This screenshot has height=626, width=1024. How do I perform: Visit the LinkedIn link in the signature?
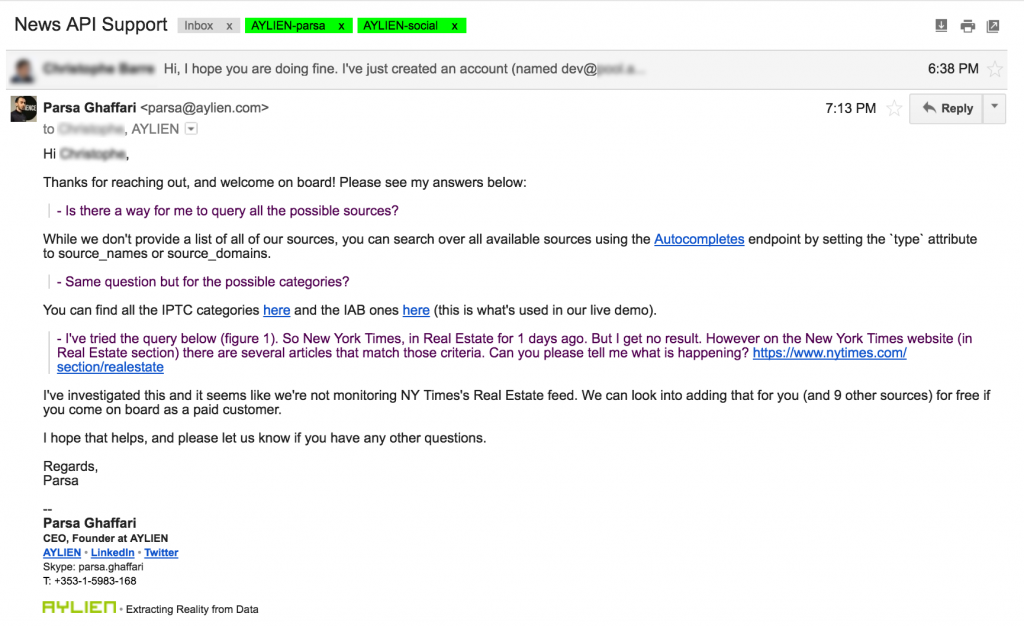tap(112, 552)
